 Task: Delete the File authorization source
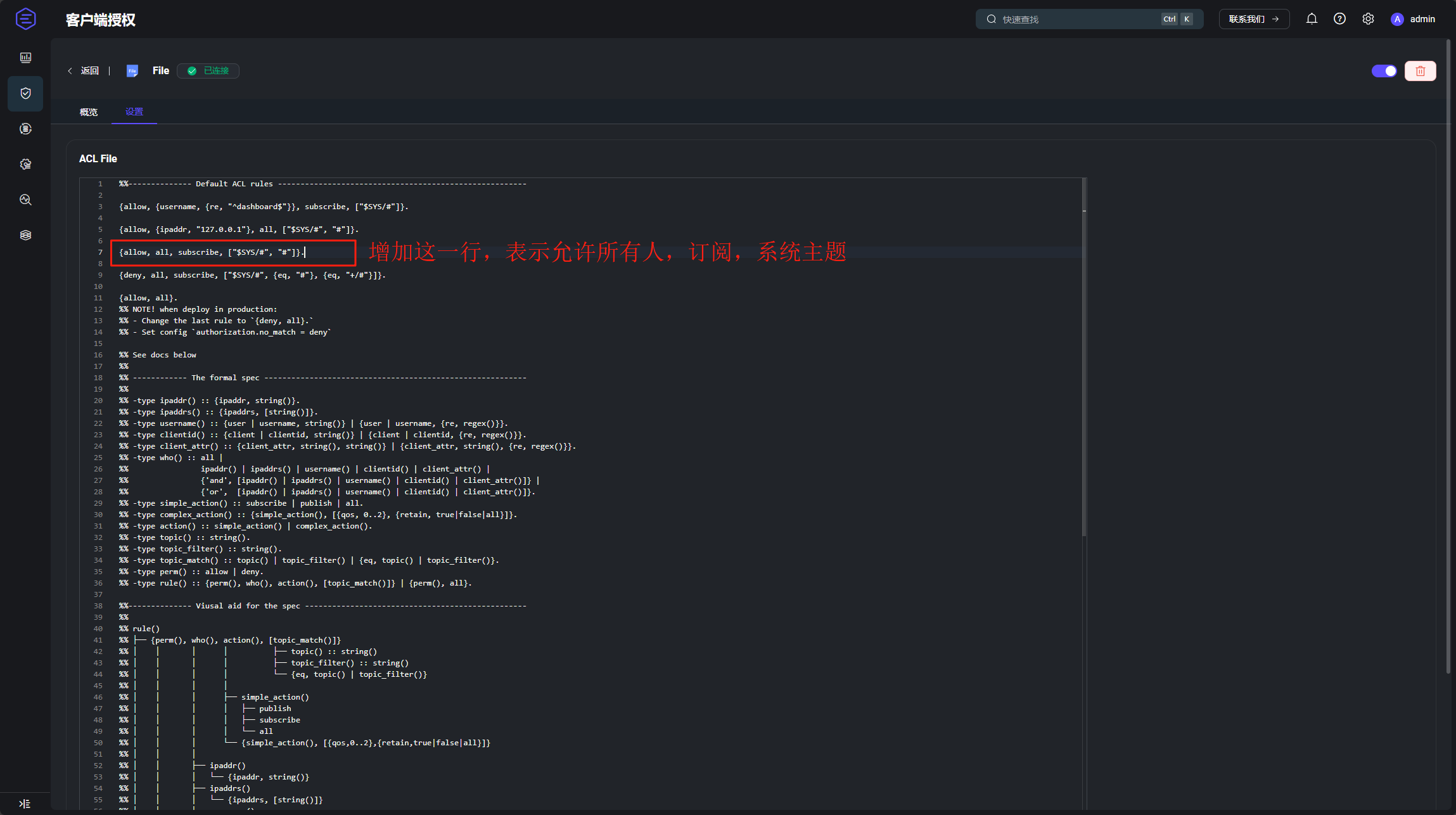click(1420, 71)
